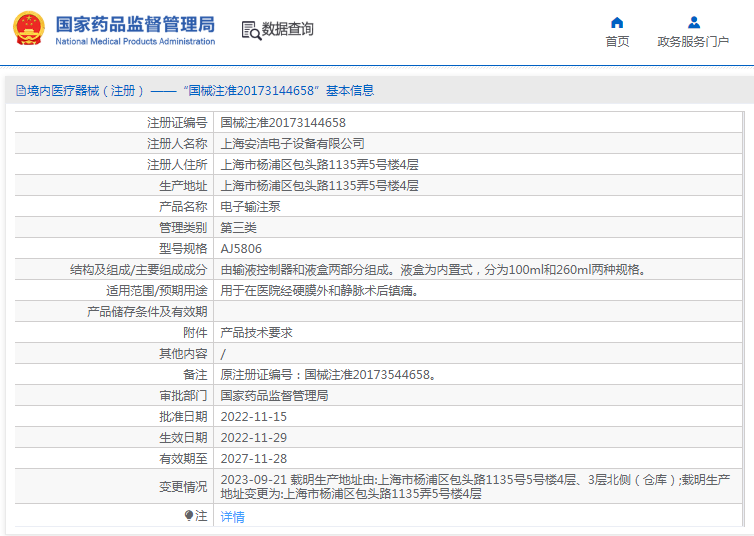Select approval date 2022-11-15
The height and width of the screenshot is (536, 754).
point(253,417)
